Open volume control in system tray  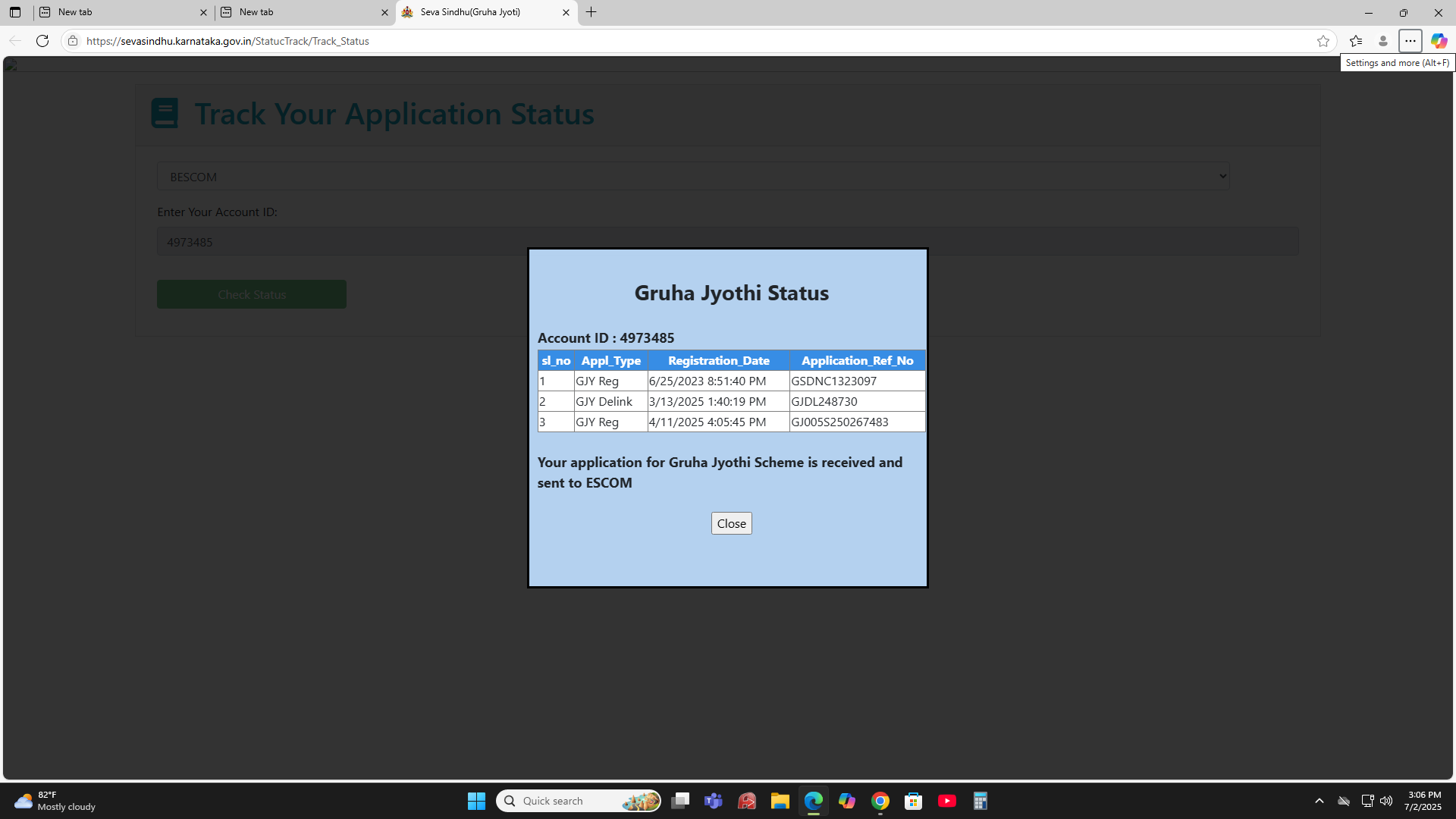[x=1386, y=801]
